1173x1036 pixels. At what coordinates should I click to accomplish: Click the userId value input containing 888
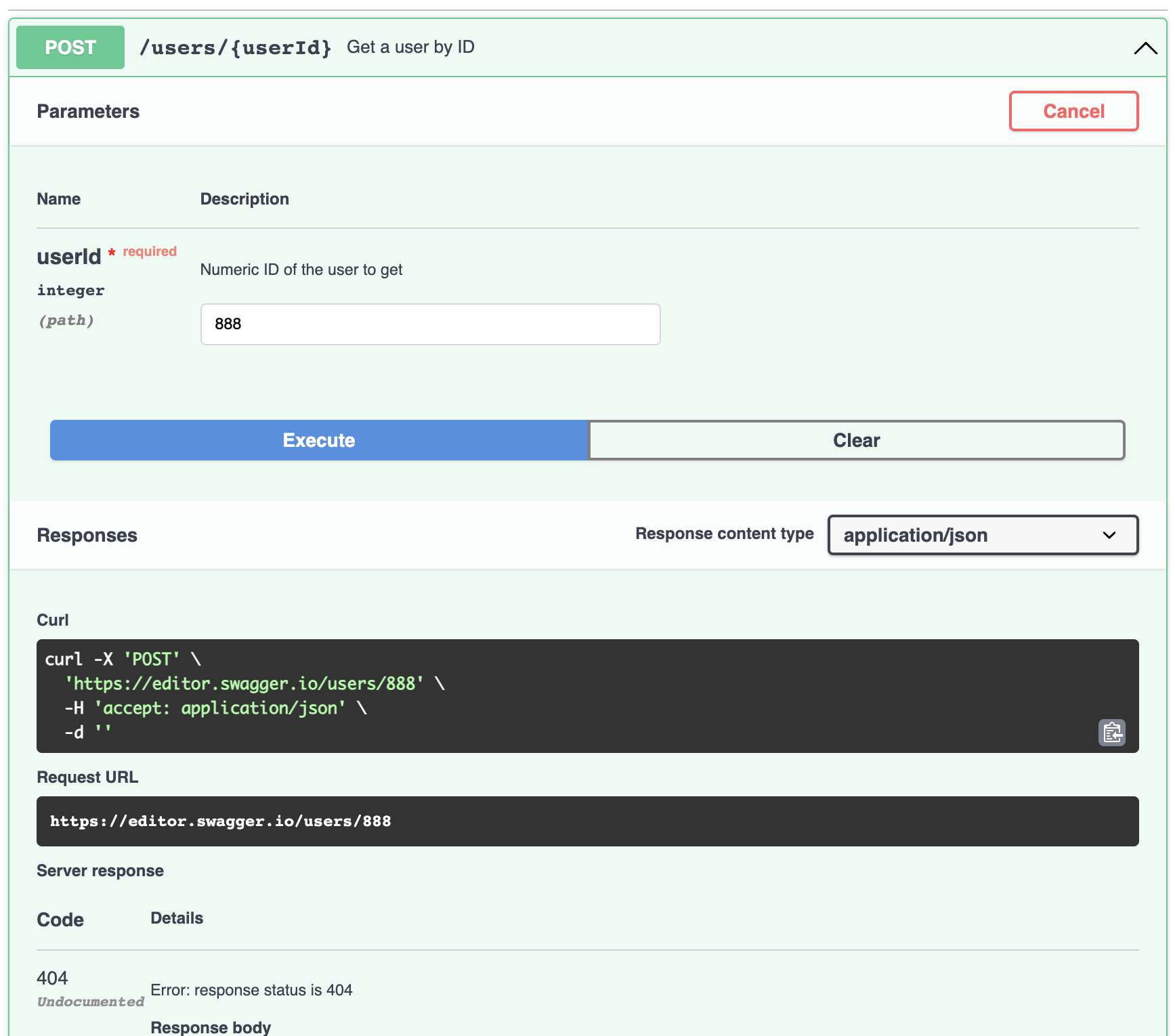tap(430, 324)
